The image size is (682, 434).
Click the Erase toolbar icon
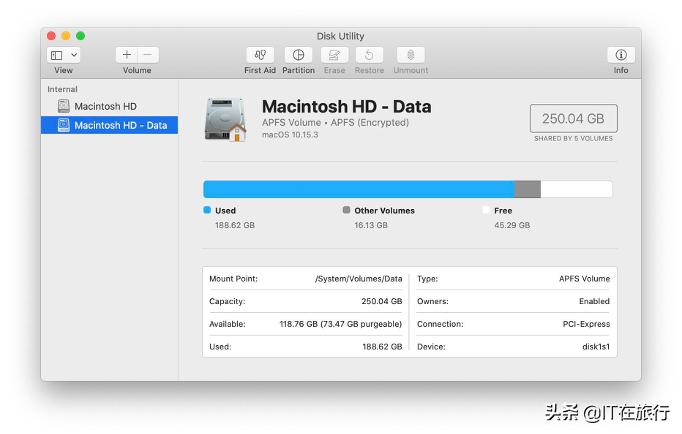pos(334,55)
